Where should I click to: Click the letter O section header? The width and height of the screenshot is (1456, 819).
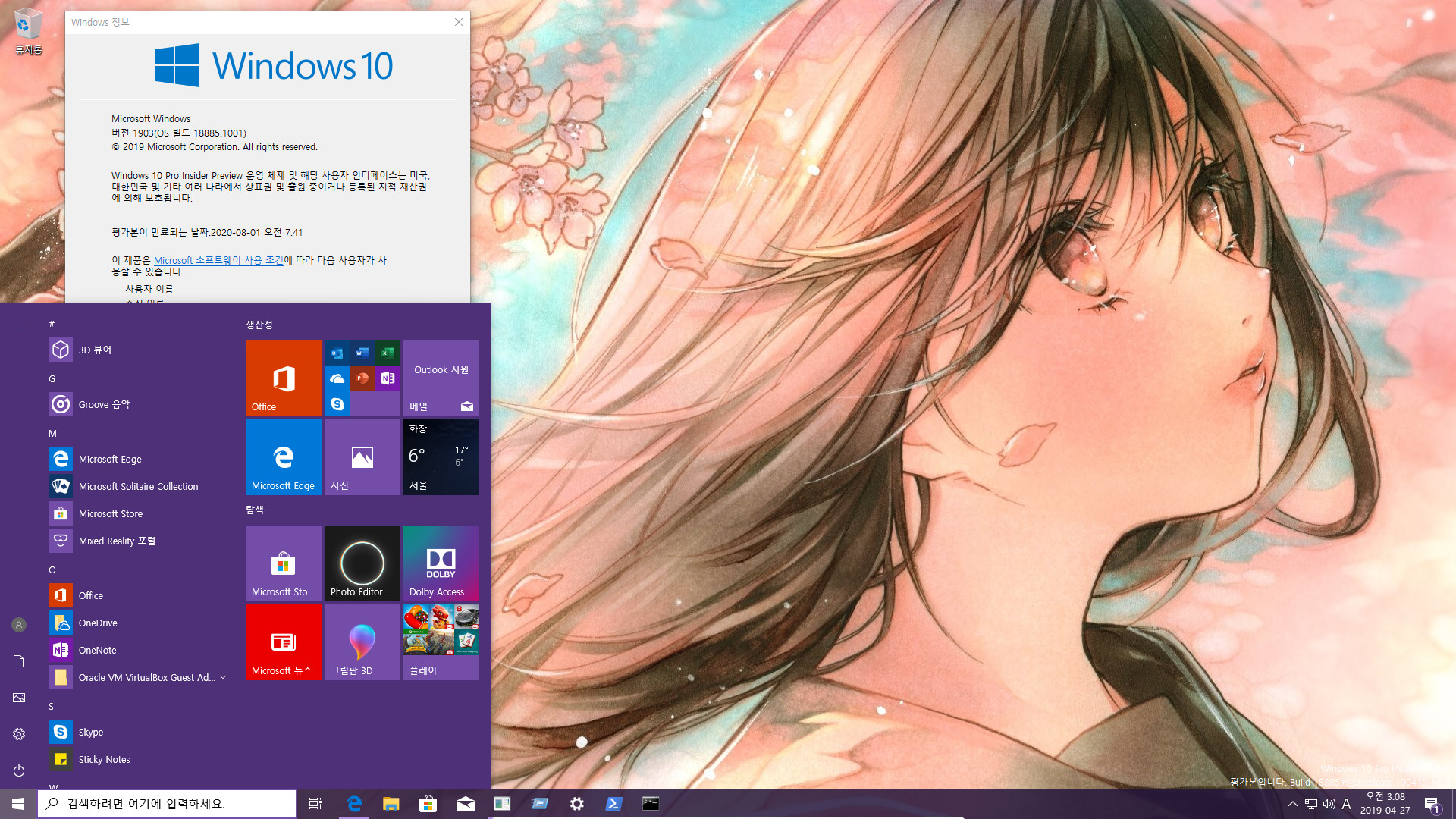52,570
